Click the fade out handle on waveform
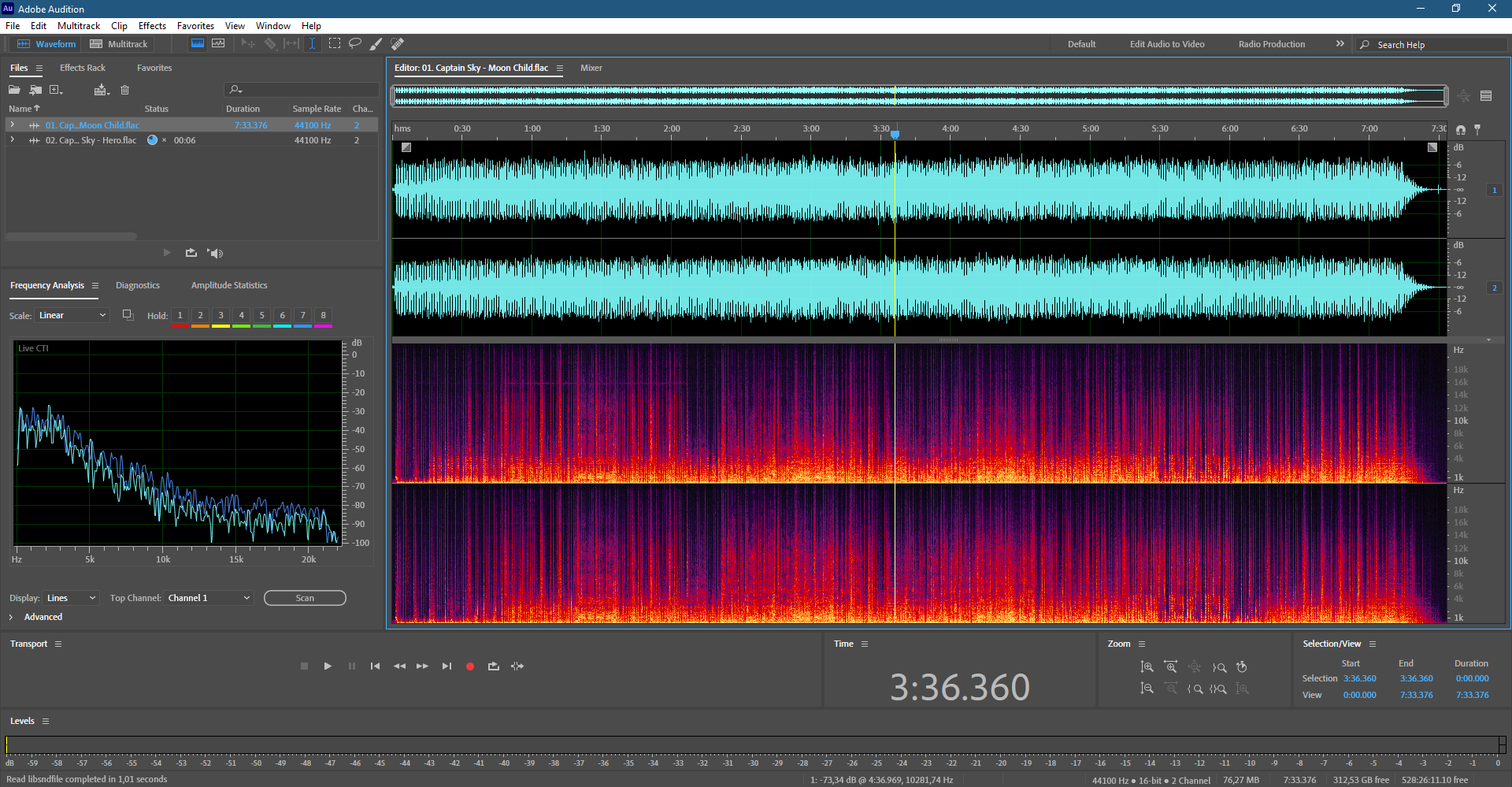 point(1432,147)
